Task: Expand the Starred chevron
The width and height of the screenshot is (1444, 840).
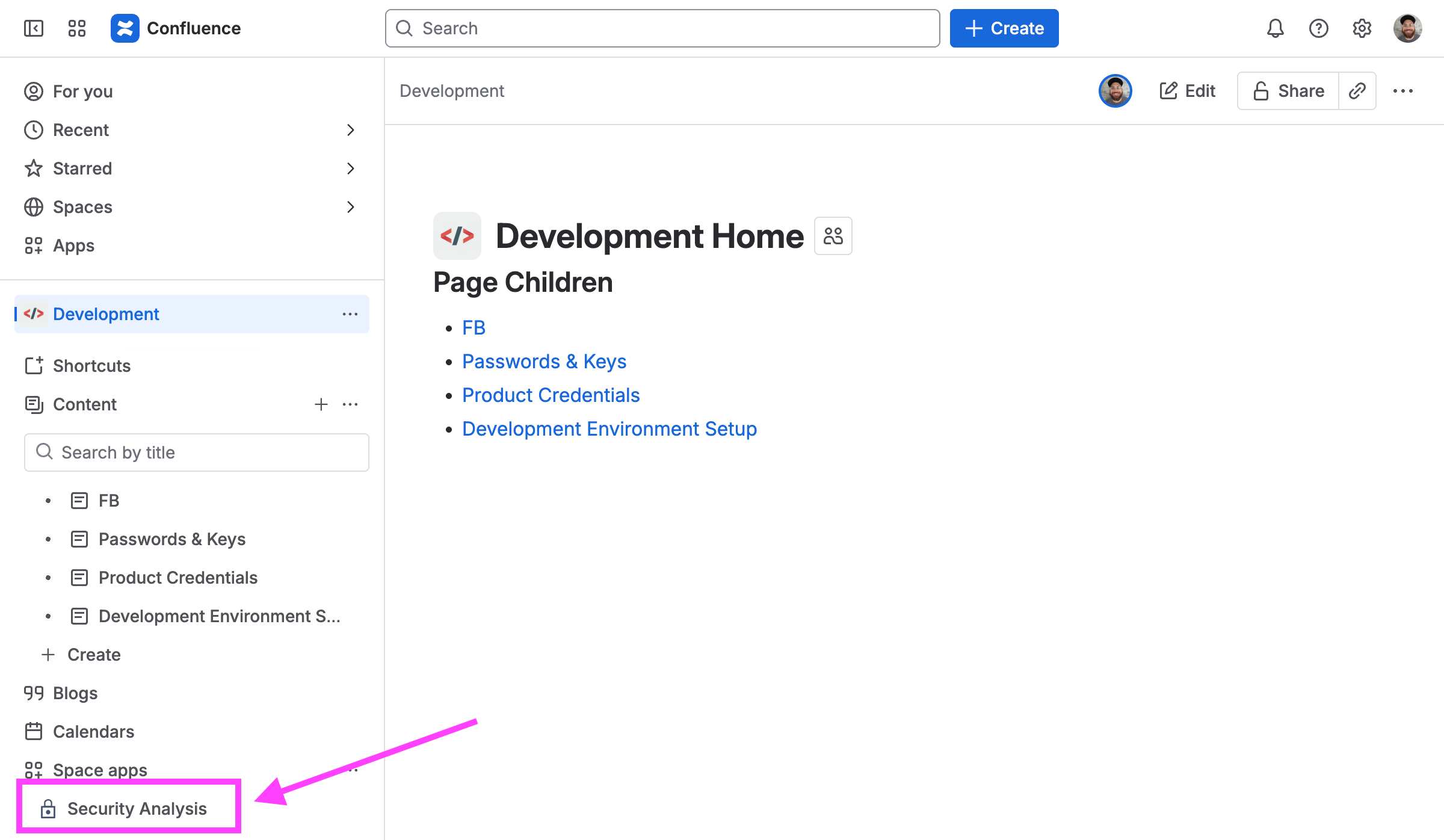Action: [351, 168]
